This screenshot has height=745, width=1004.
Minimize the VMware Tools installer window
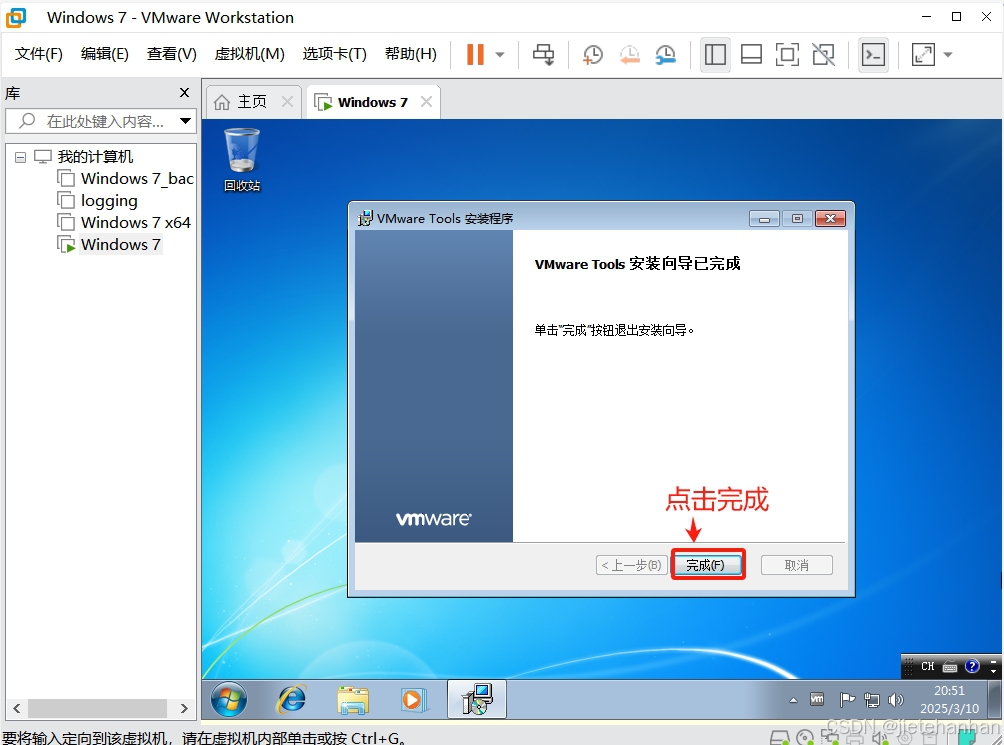point(764,219)
